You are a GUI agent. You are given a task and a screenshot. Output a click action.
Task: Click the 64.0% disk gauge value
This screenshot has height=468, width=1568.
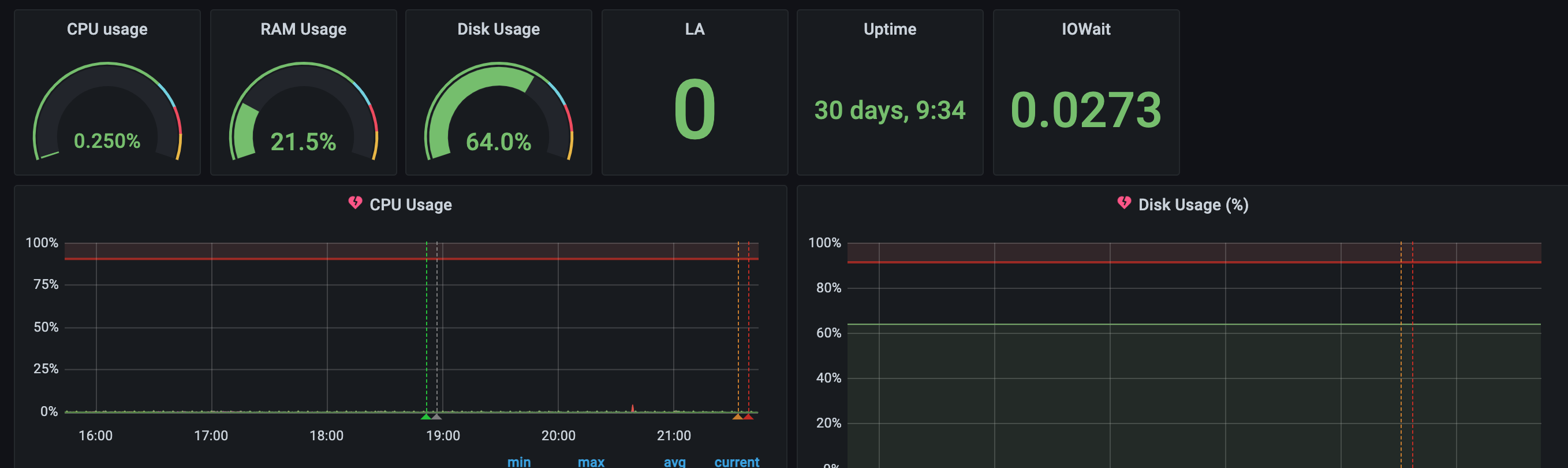(x=499, y=142)
